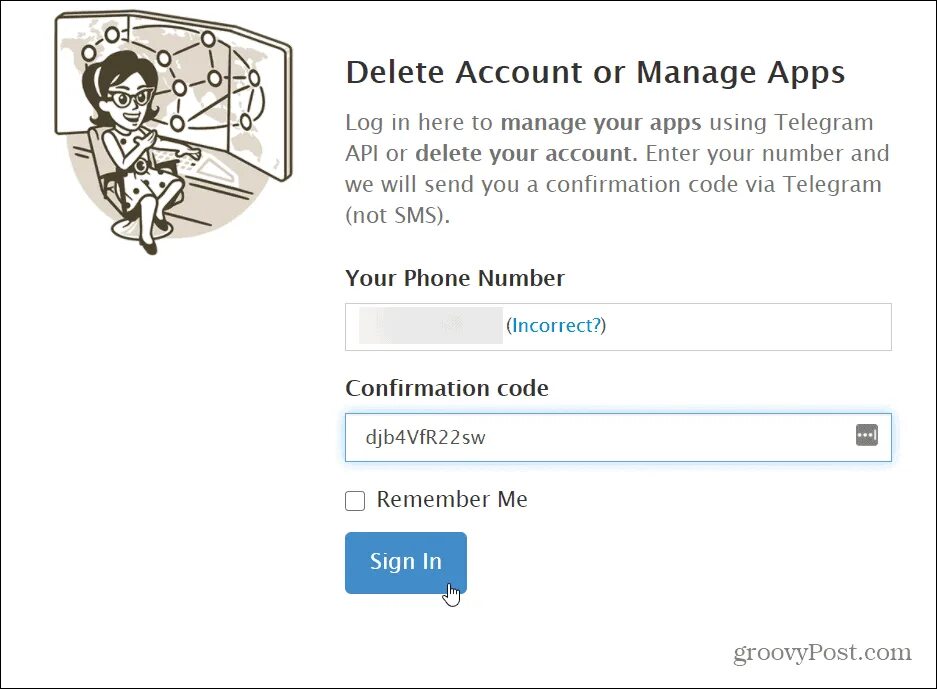Click the Telegram illustration image

(173, 133)
